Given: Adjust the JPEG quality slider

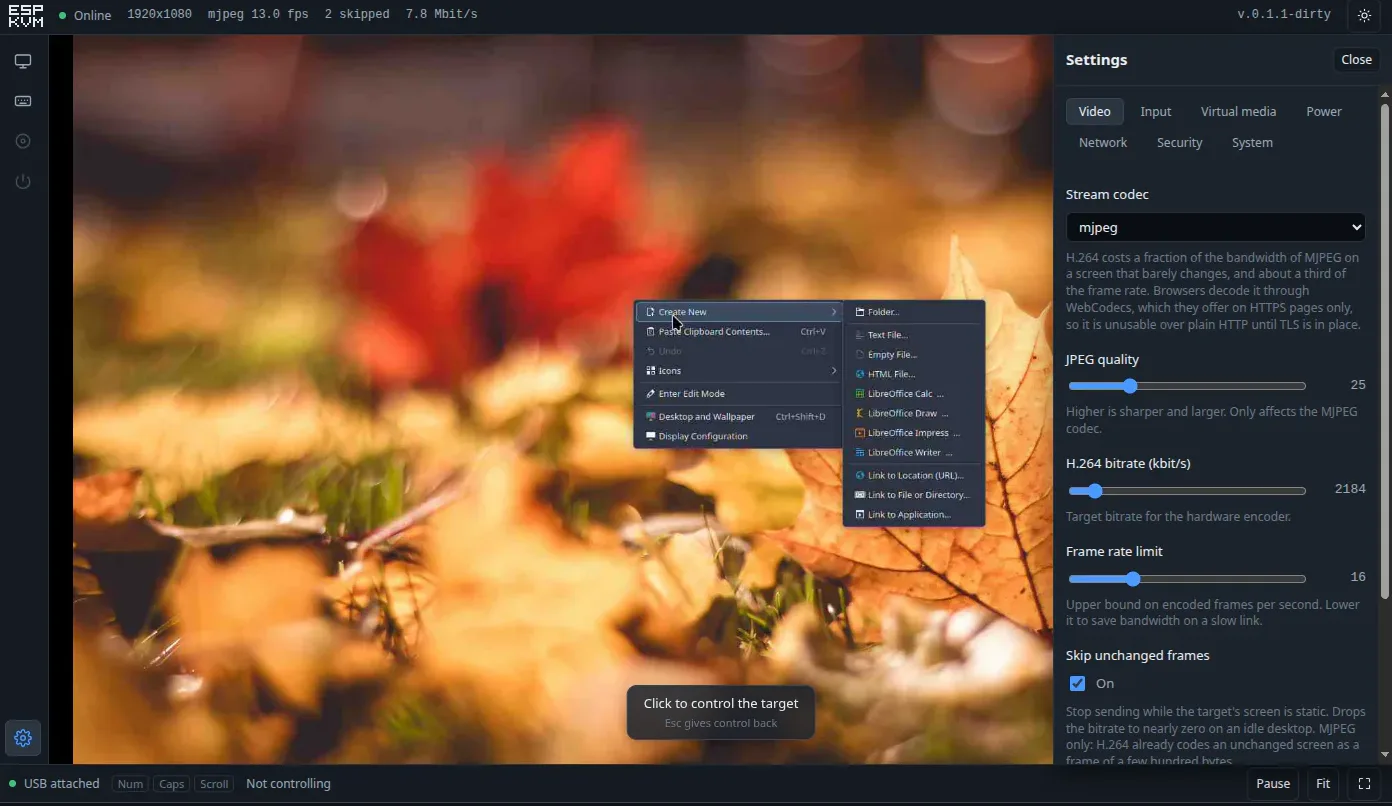Looking at the screenshot, I should pyautogui.click(x=1186, y=386).
